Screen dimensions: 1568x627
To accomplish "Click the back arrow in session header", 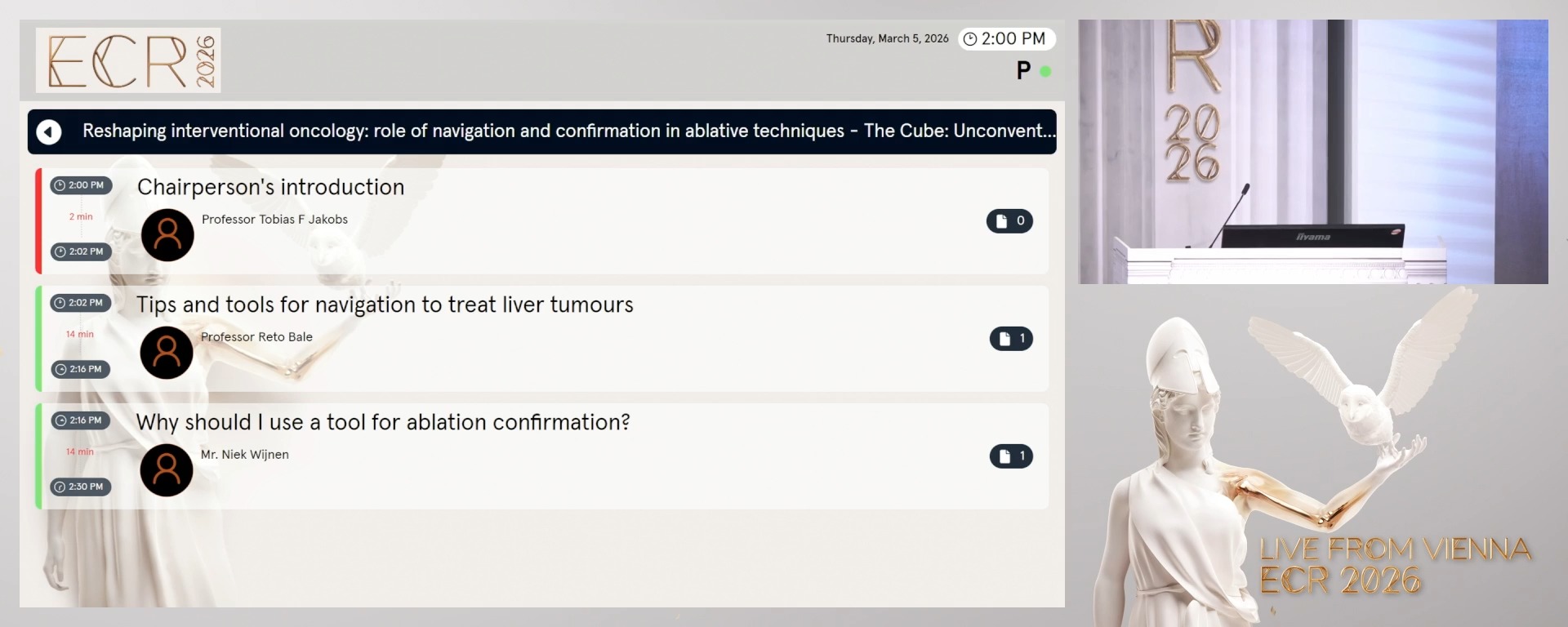I will [49, 131].
